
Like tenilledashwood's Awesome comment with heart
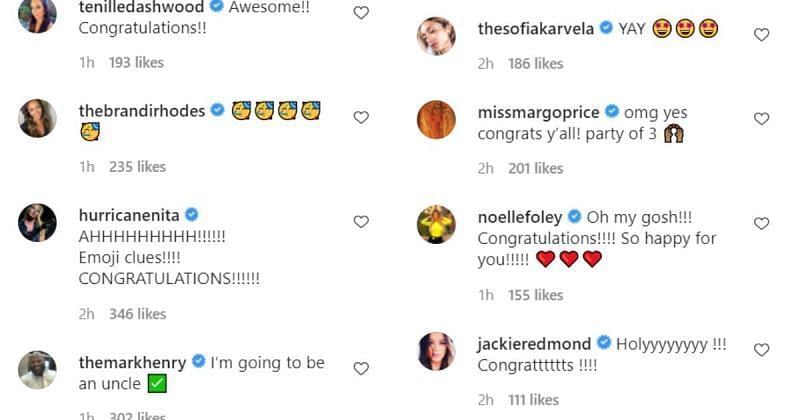(361, 13)
